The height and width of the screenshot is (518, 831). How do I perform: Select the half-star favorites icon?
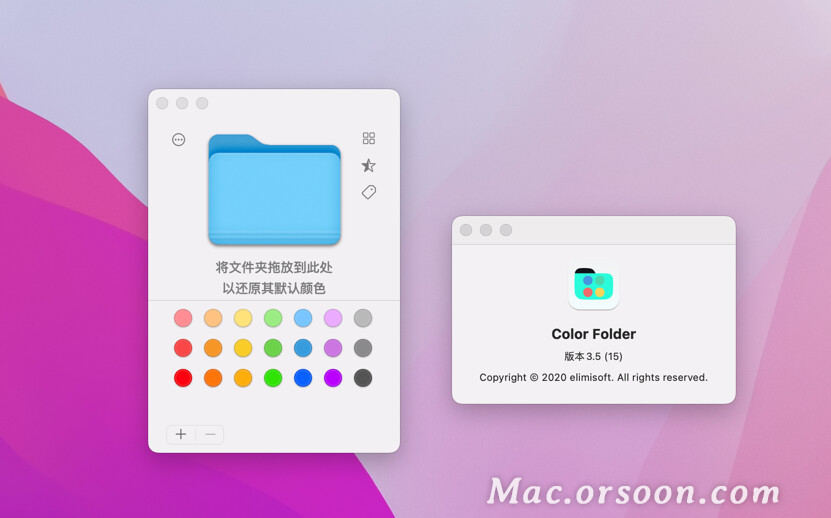[369, 165]
